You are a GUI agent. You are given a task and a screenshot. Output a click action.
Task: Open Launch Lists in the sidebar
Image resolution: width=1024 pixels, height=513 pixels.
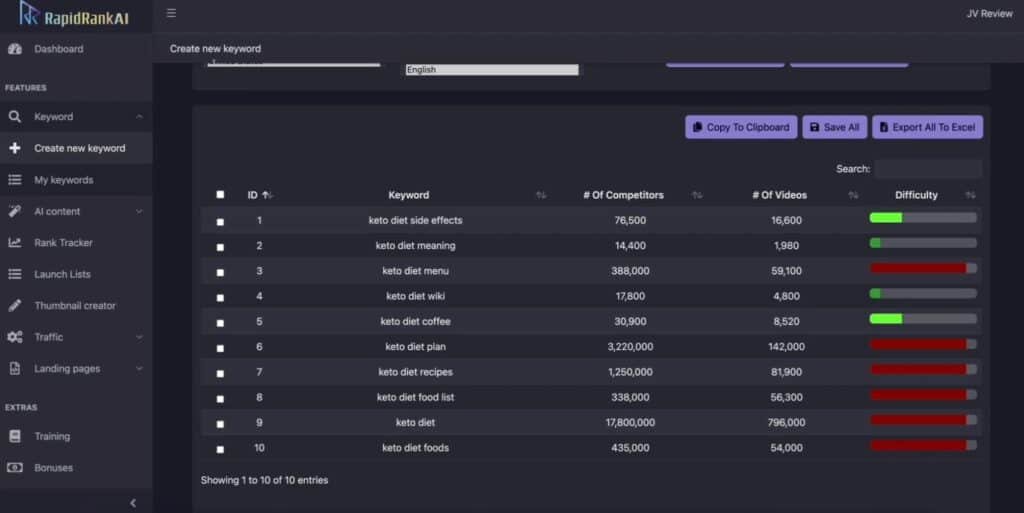pyautogui.click(x=63, y=274)
